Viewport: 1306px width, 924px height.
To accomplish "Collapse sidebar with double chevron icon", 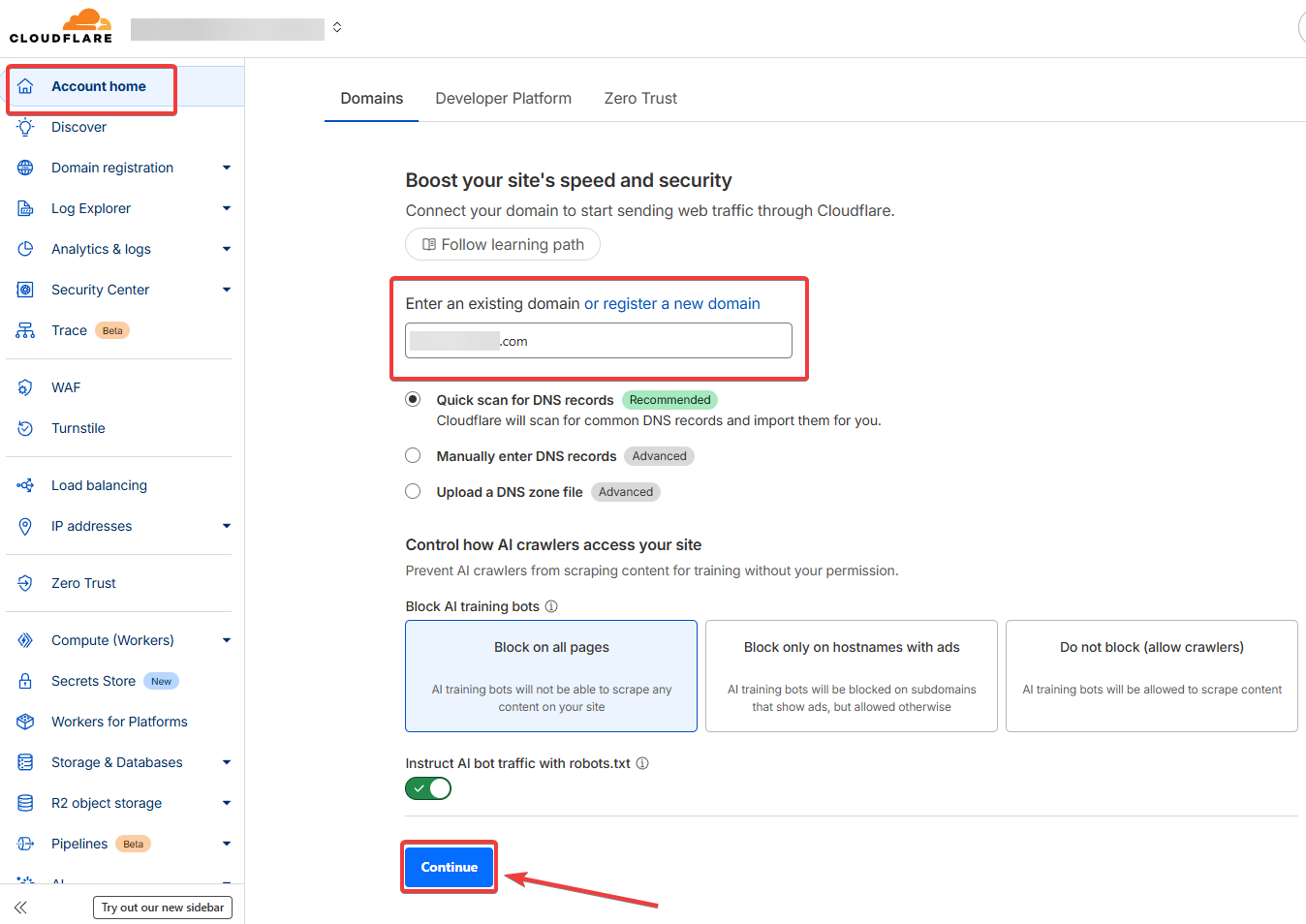I will pyautogui.click(x=20, y=908).
